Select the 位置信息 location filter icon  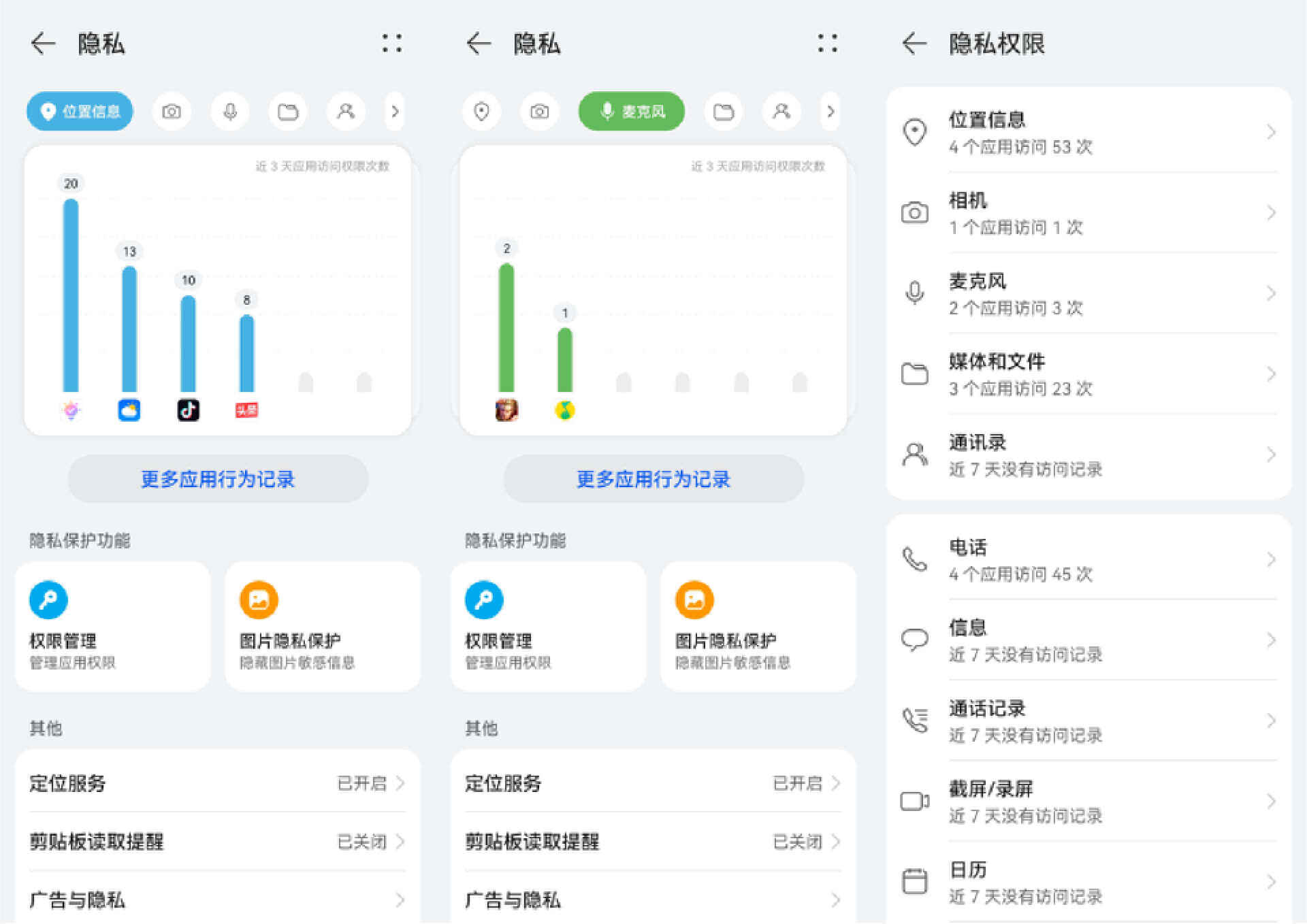(80, 111)
